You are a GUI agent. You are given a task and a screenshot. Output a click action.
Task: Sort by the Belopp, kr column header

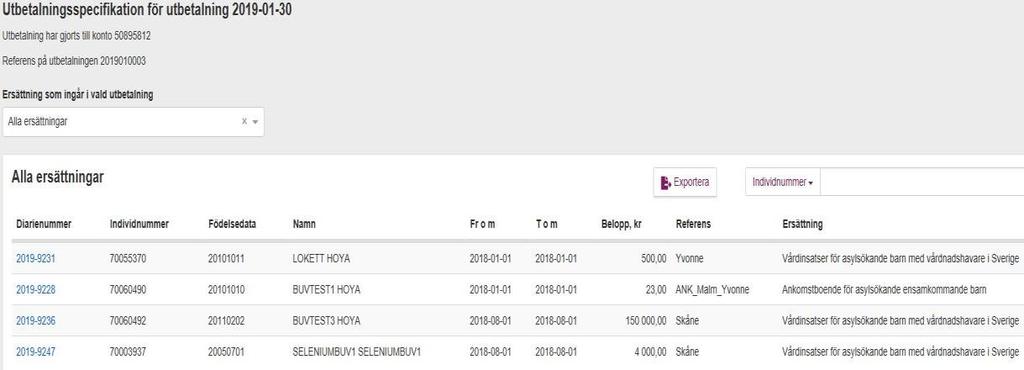[624, 224]
